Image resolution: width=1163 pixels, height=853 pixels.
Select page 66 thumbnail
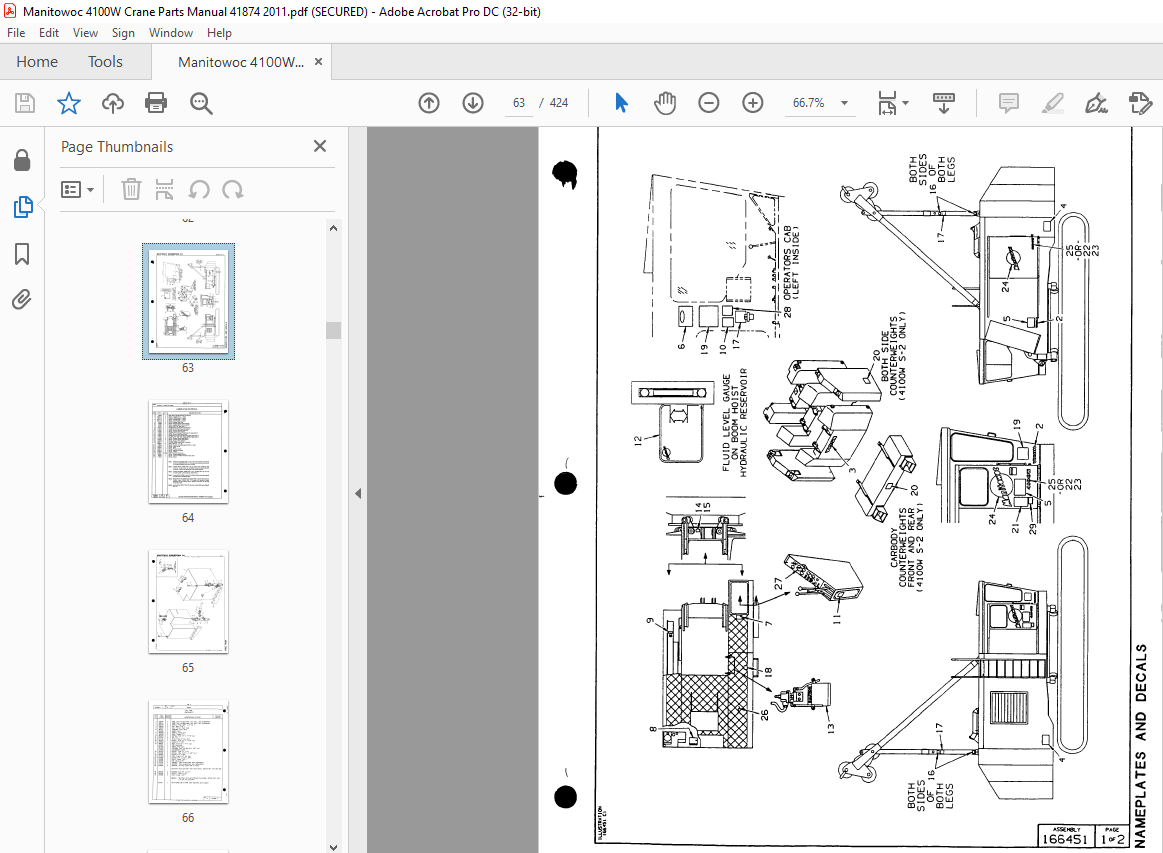188,751
